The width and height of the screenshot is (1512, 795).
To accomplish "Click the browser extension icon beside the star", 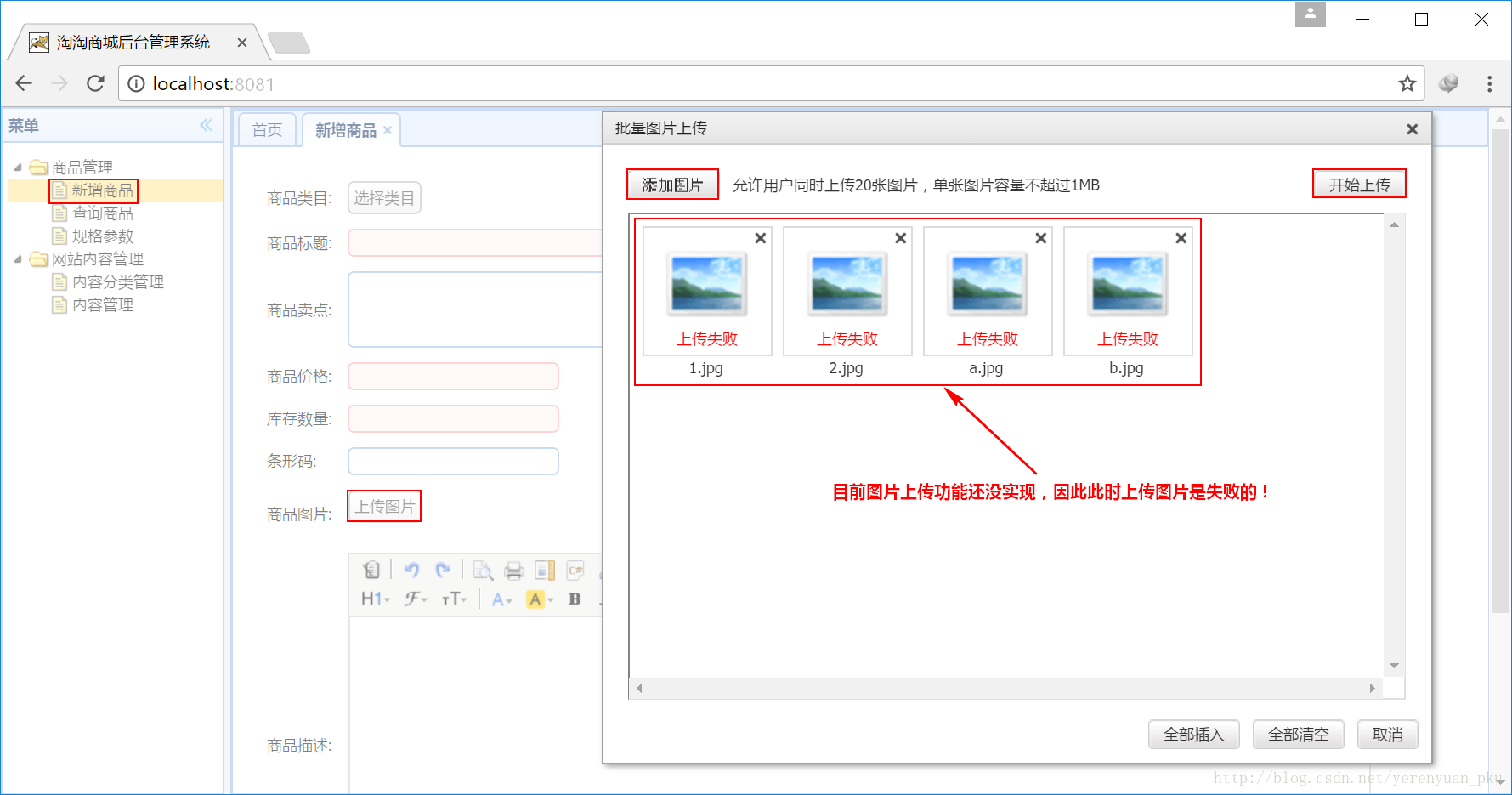I will (x=1449, y=83).
